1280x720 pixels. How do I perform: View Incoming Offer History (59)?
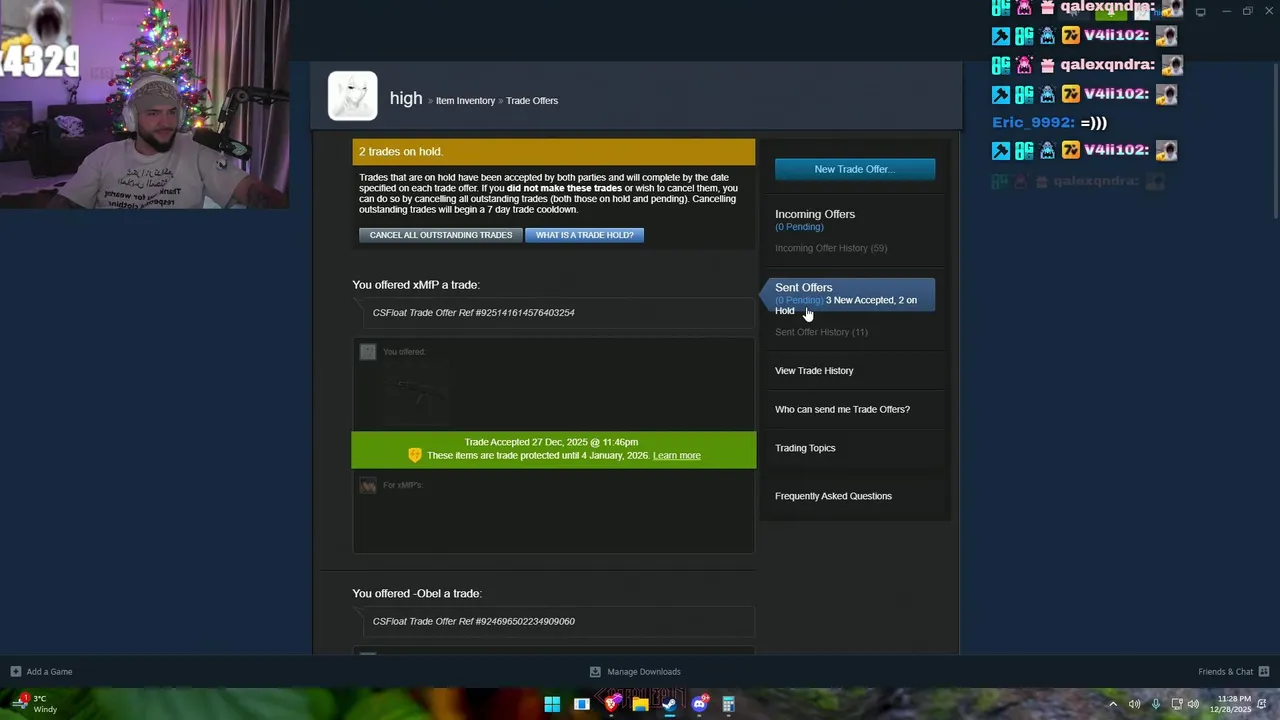tap(831, 248)
